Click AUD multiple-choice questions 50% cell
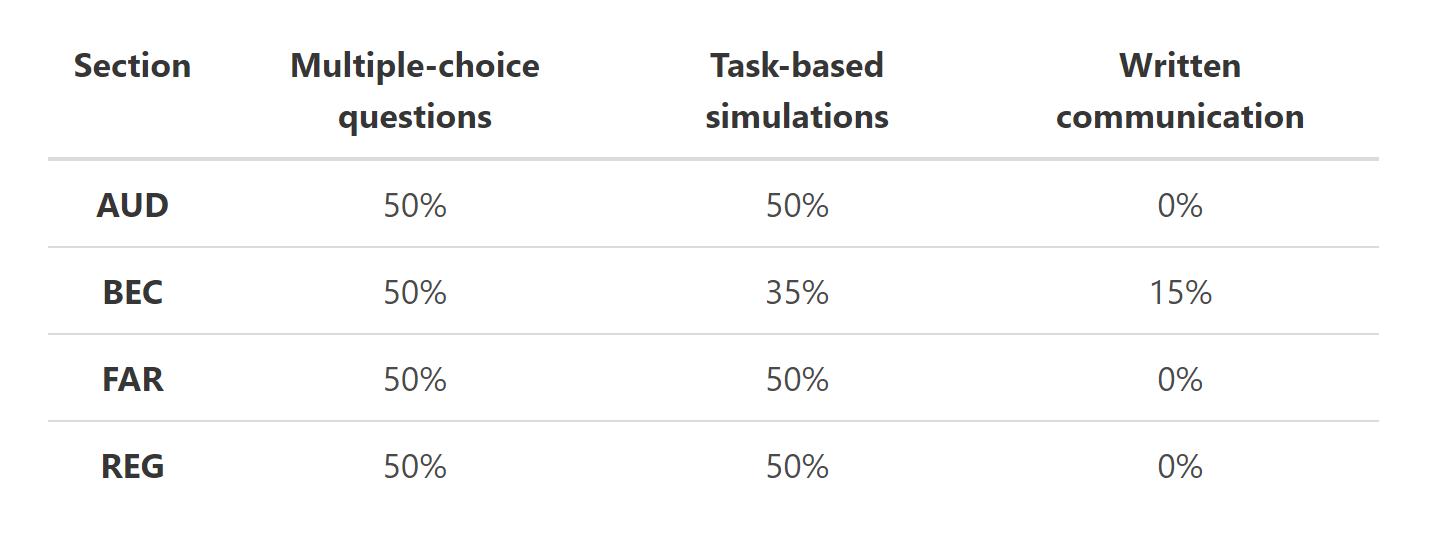Viewport: 1439px width, 534px height. (415, 206)
